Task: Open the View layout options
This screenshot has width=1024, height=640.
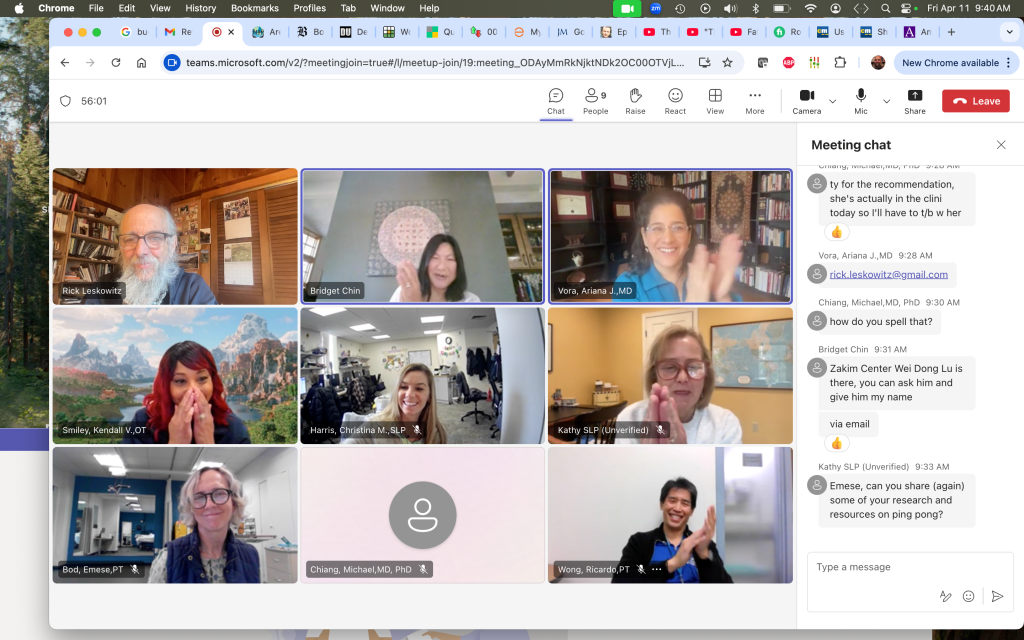Action: pyautogui.click(x=715, y=100)
